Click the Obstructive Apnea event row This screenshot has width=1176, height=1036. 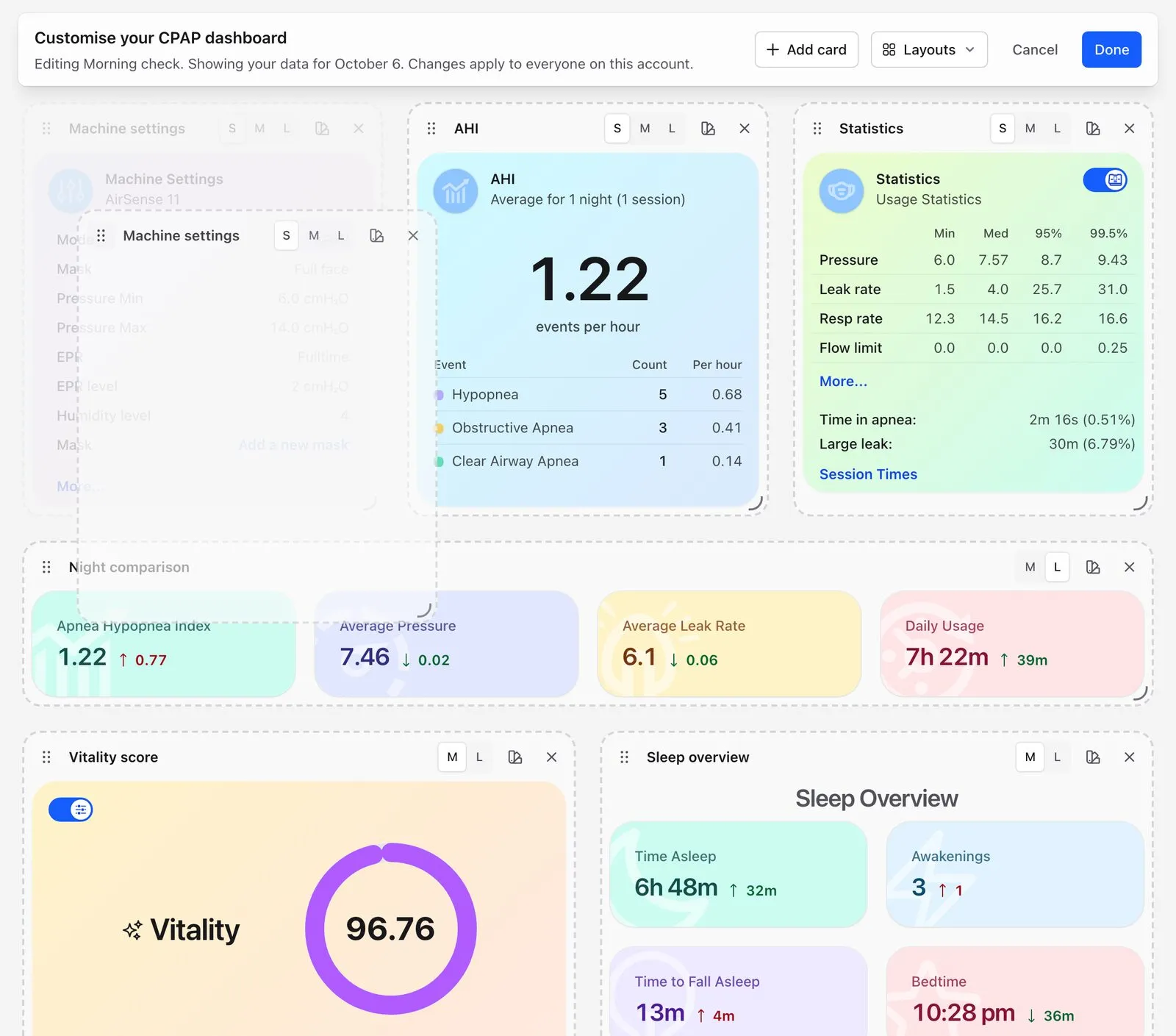pyautogui.click(x=588, y=428)
